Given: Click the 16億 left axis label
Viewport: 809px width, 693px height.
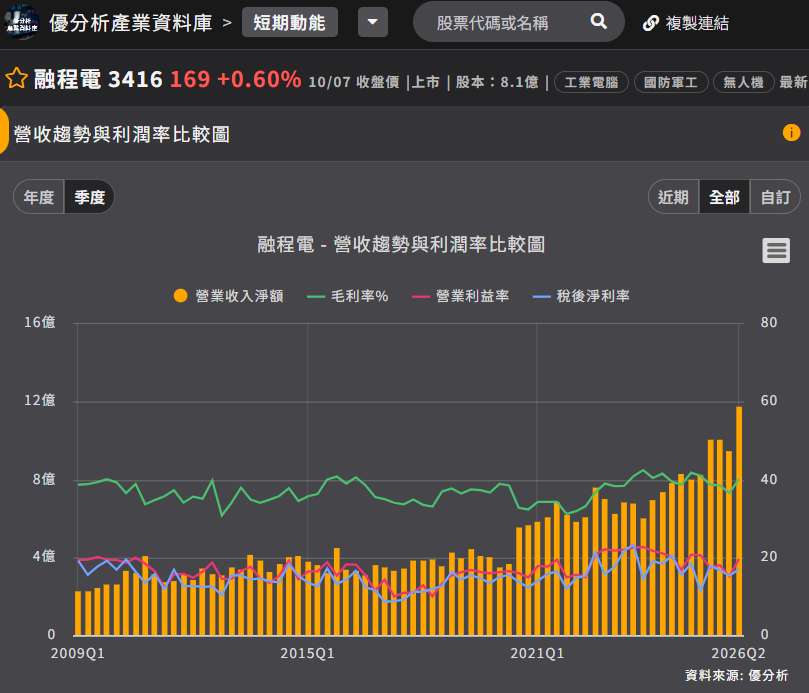Looking at the screenshot, I should coord(40,323).
